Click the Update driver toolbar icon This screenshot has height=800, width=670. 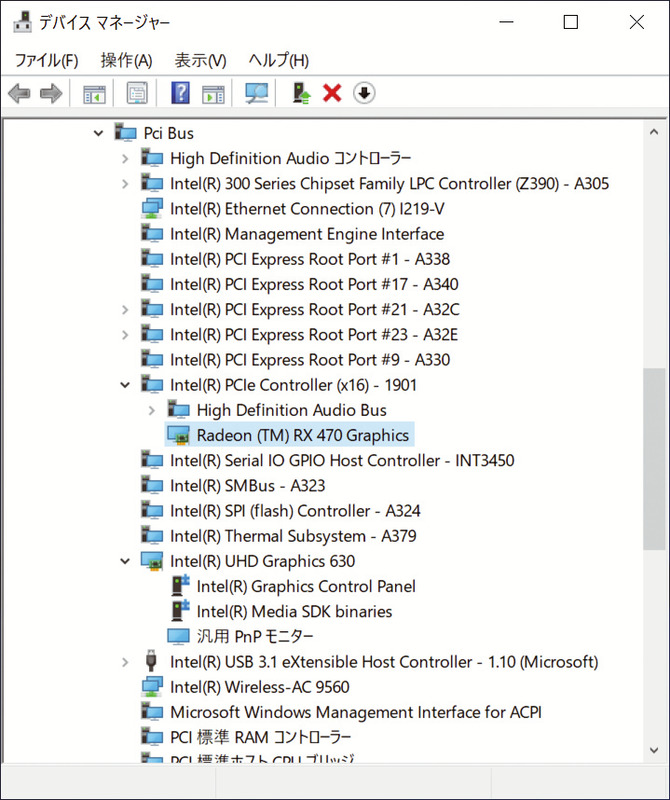[301, 93]
